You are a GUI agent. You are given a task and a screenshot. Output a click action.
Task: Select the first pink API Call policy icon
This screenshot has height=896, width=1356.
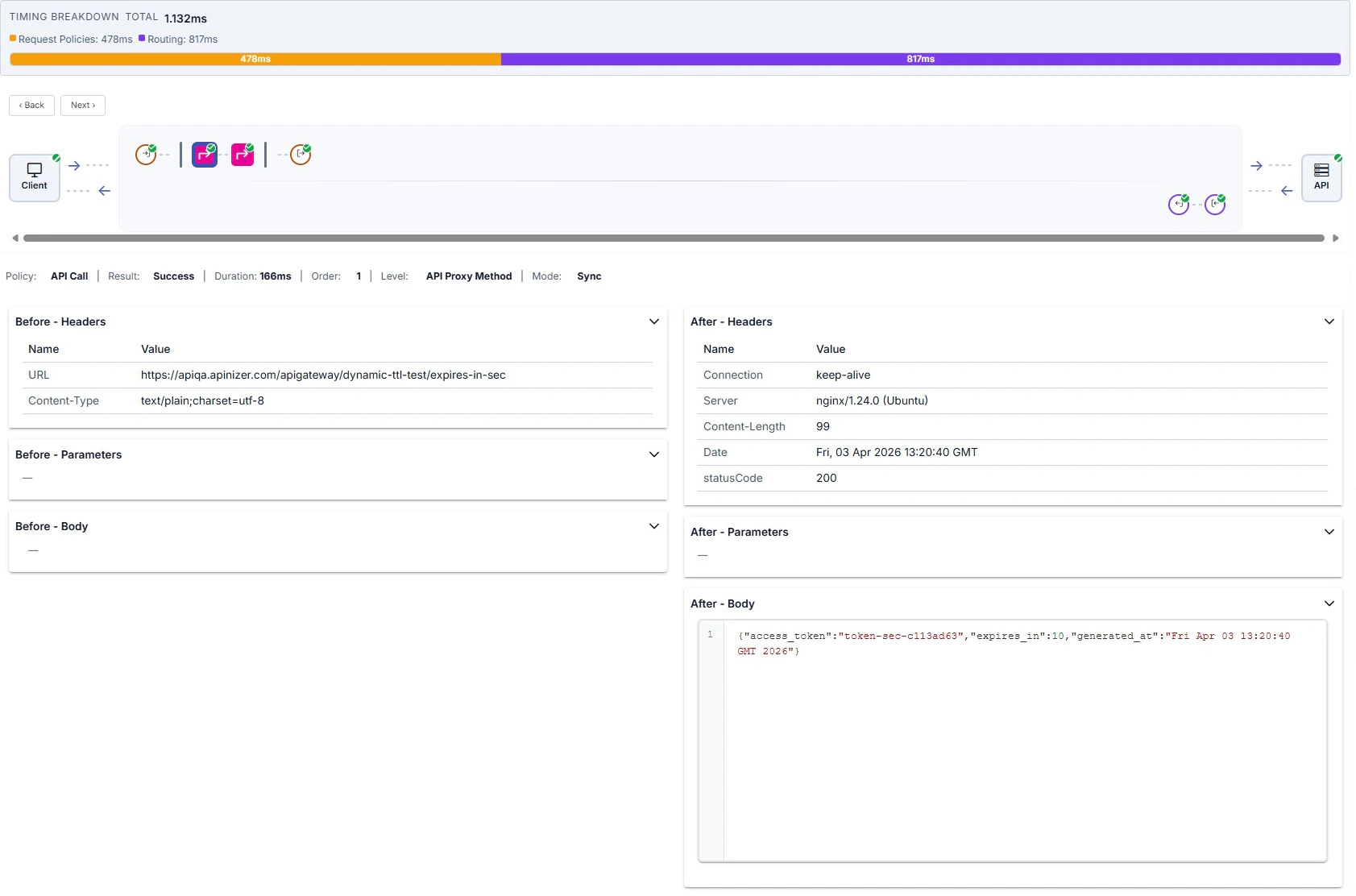204,154
